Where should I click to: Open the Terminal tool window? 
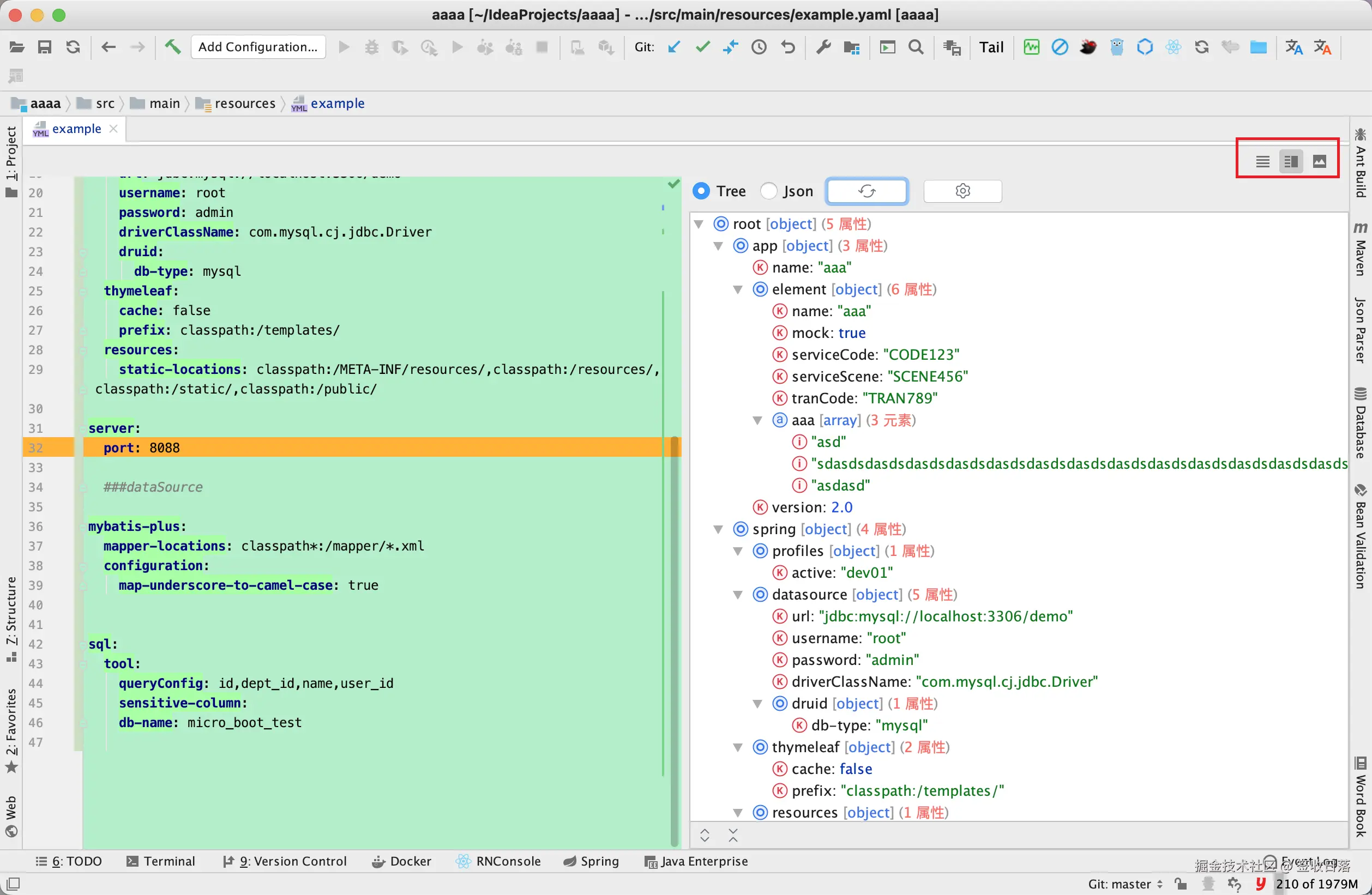tap(161, 861)
